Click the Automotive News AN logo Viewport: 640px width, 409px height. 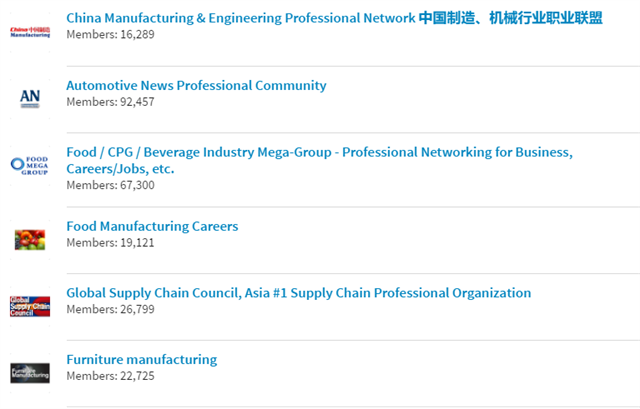(30, 98)
